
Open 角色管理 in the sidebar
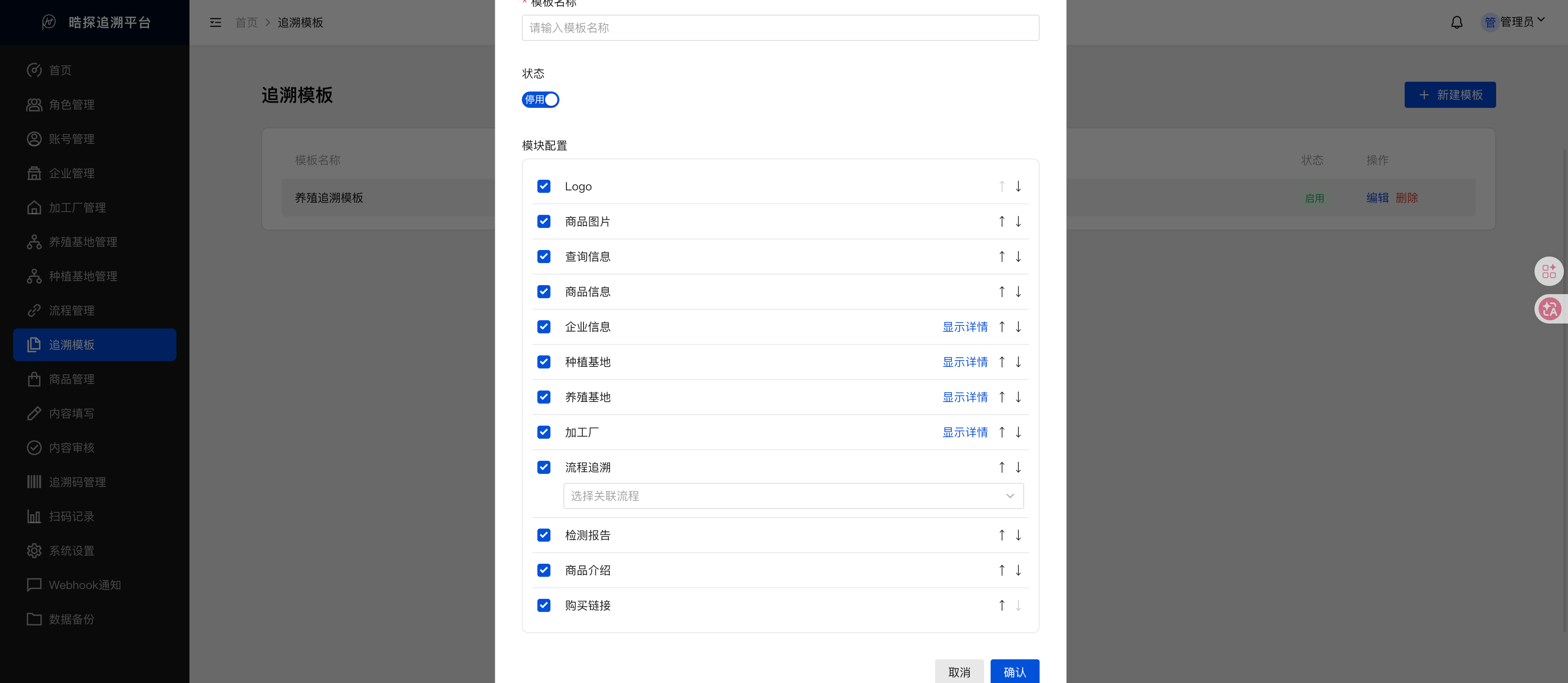coord(94,105)
